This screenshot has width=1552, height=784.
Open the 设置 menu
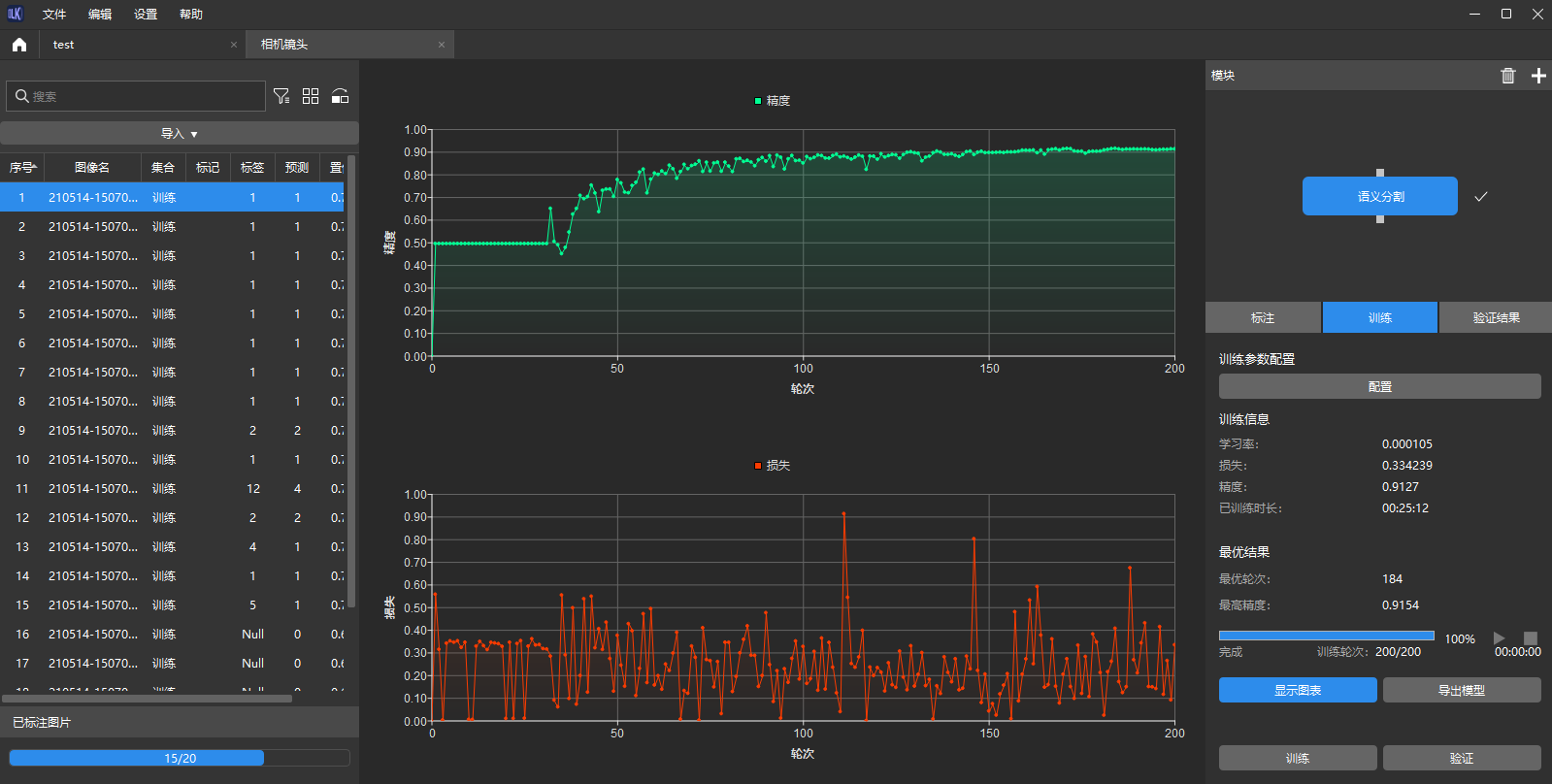coord(146,15)
